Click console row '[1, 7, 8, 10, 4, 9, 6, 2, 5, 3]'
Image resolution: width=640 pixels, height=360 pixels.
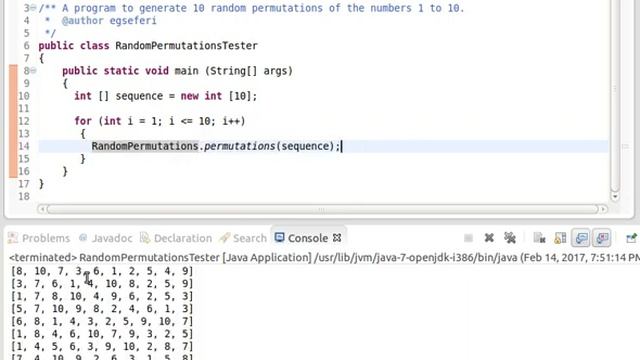coord(102,296)
